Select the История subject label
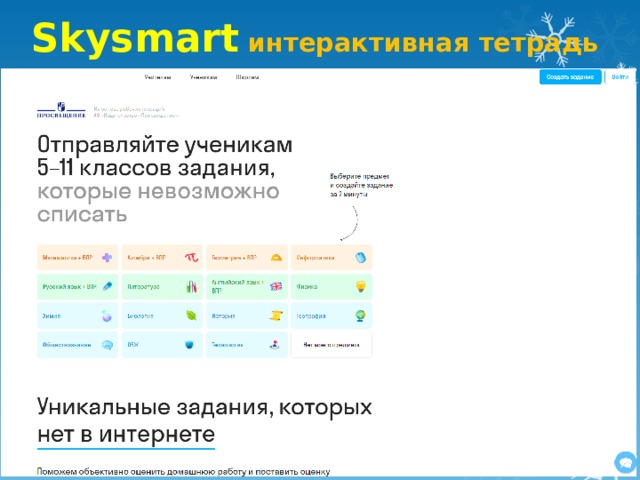The height and width of the screenshot is (480, 640). (x=223, y=316)
